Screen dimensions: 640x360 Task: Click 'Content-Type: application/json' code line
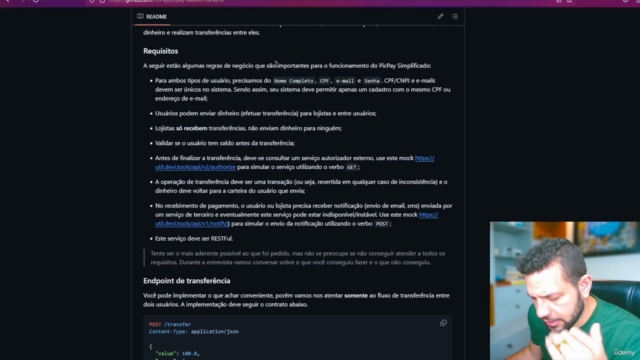[x=194, y=332]
